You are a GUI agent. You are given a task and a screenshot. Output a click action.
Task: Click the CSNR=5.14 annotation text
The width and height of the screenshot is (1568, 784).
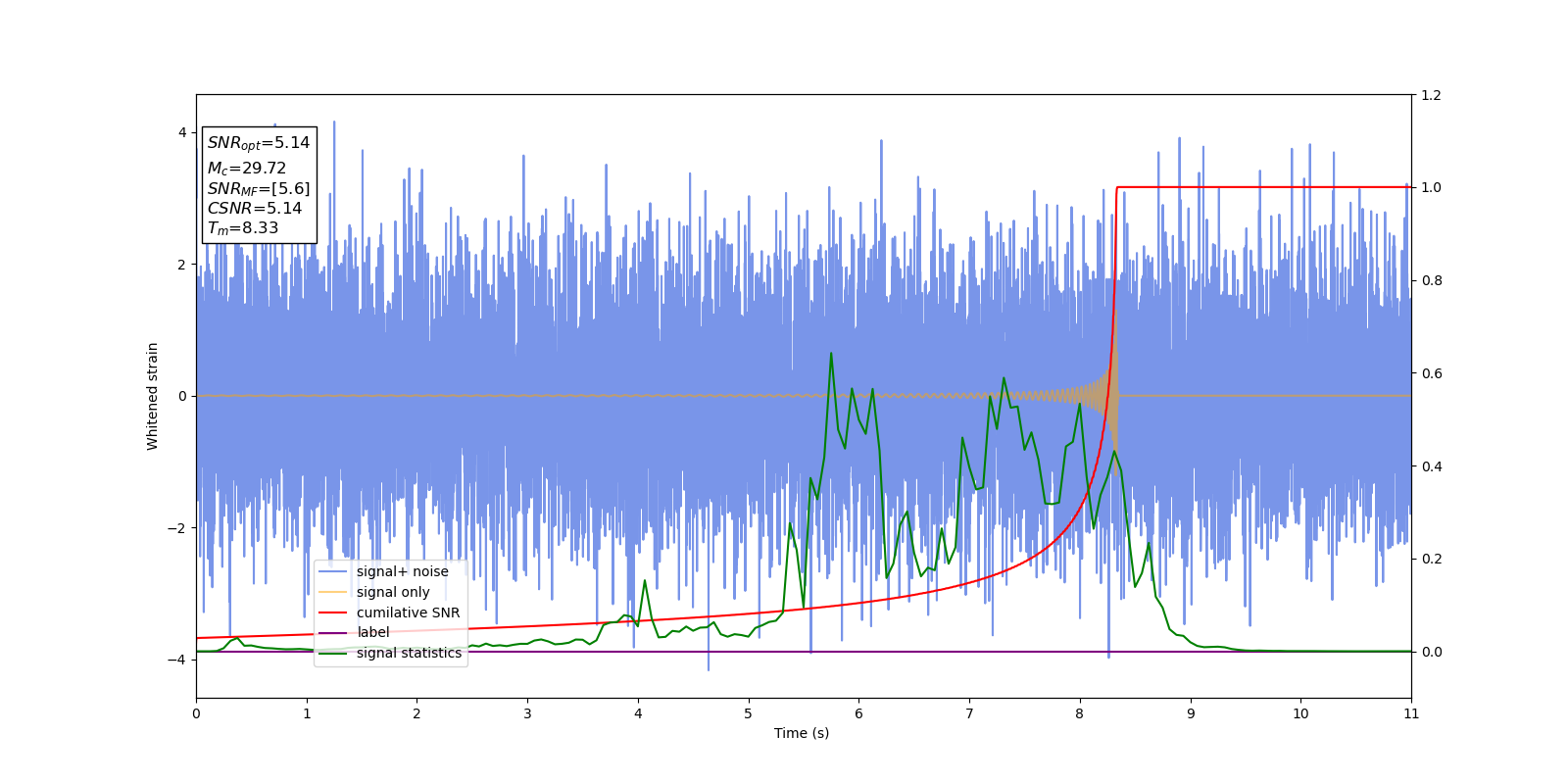tap(255, 209)
